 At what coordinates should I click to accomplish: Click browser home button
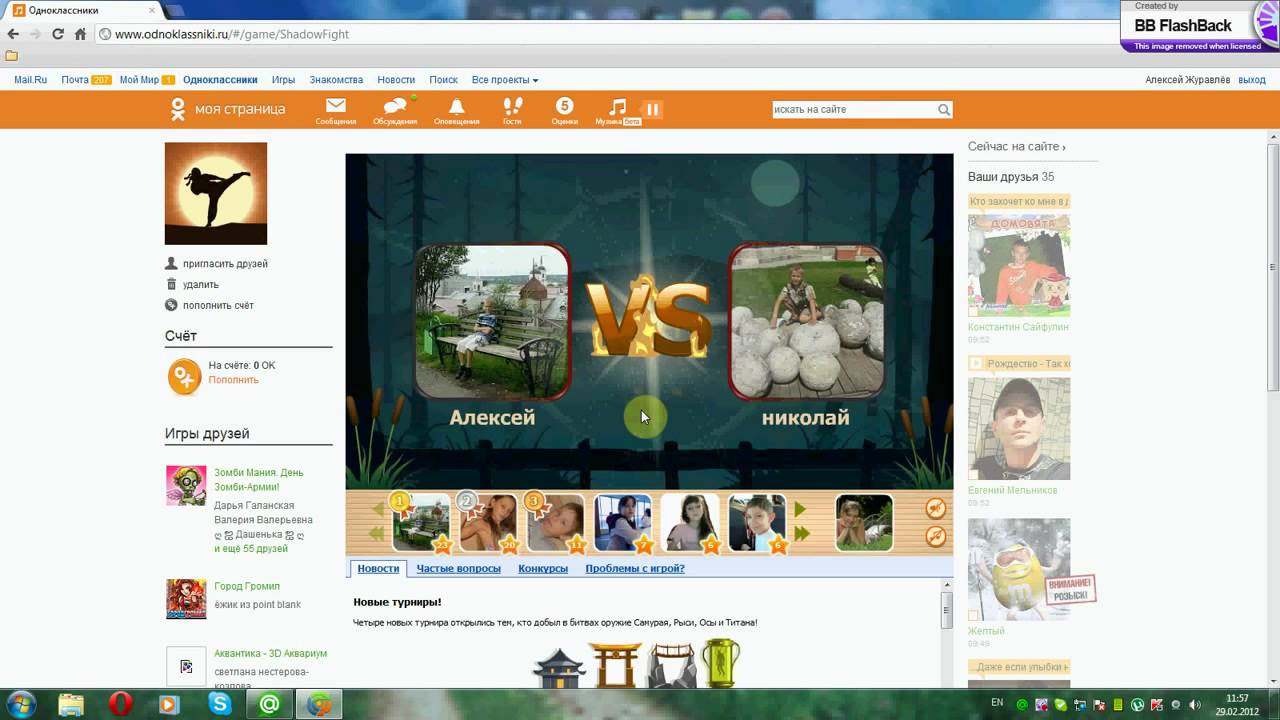pos(80,34)
